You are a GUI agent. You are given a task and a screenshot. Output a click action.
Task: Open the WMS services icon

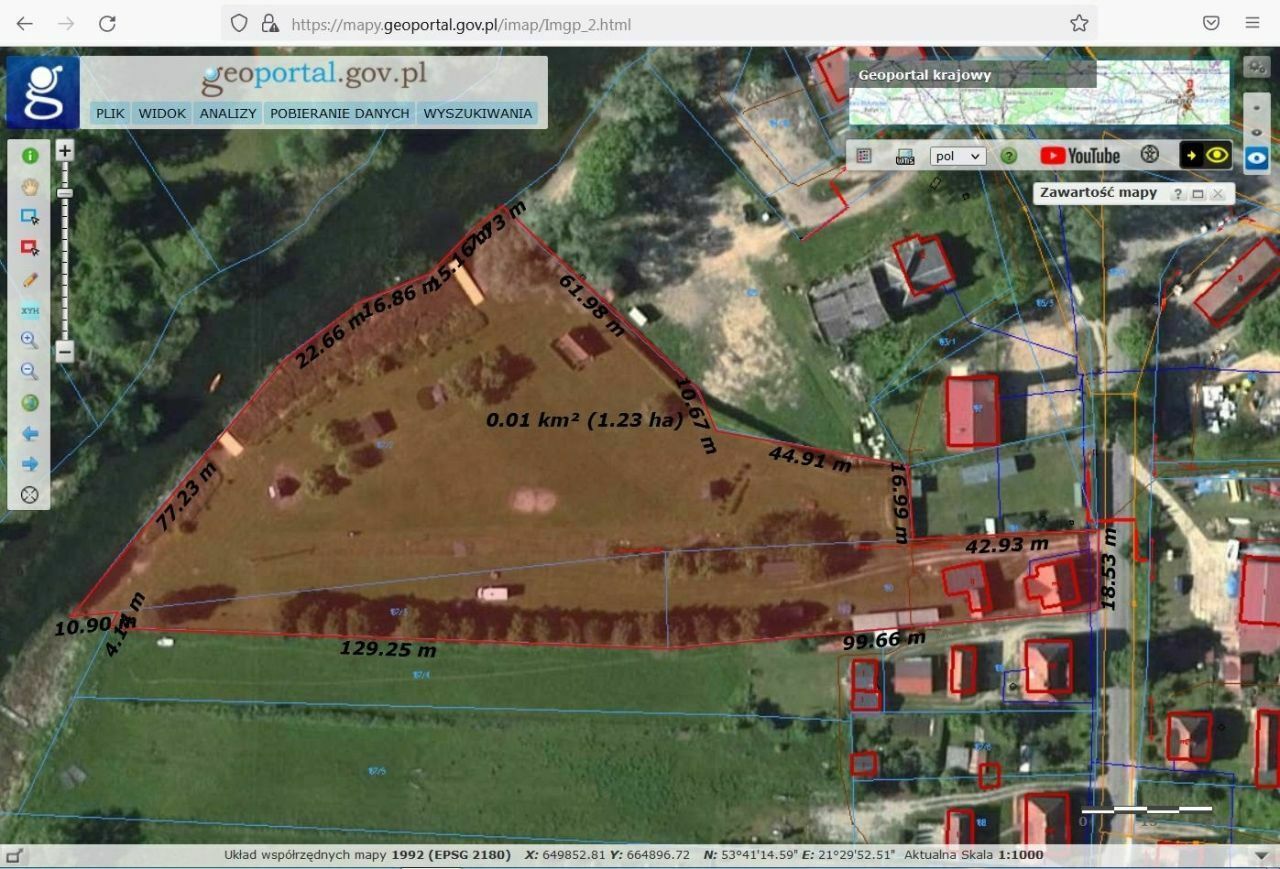(x=905, y=156)
